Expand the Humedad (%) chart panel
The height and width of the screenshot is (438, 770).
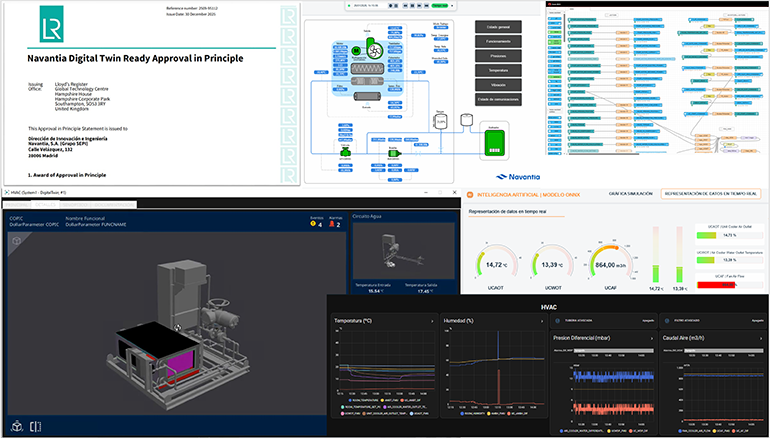(539, 322)
